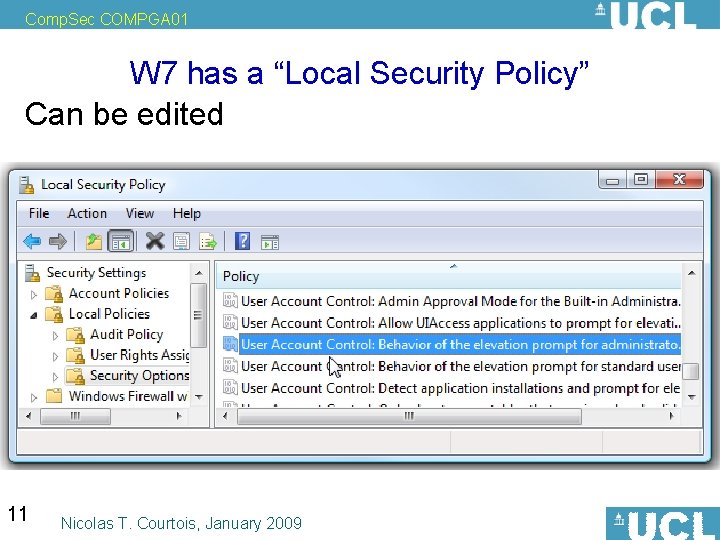Toggle Show/Hide Console Tree icon
720x540 pixels.
click(121, 241)
